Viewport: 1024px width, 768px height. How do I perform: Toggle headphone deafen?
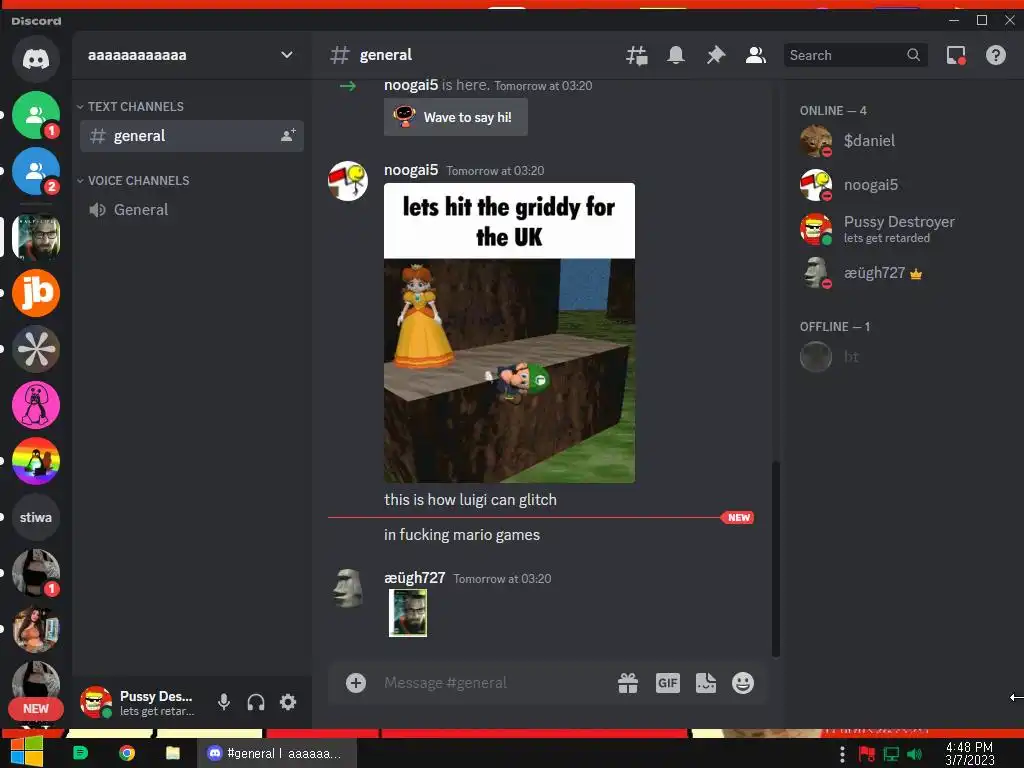(256, 702)
